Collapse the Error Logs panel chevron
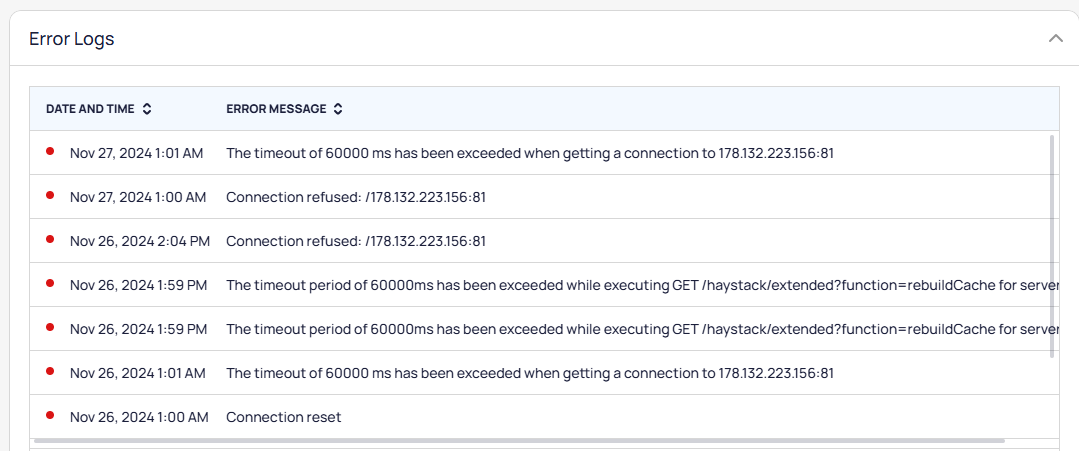The height and width of the screenshot is (451, 1079). (x=1055, y=39)
